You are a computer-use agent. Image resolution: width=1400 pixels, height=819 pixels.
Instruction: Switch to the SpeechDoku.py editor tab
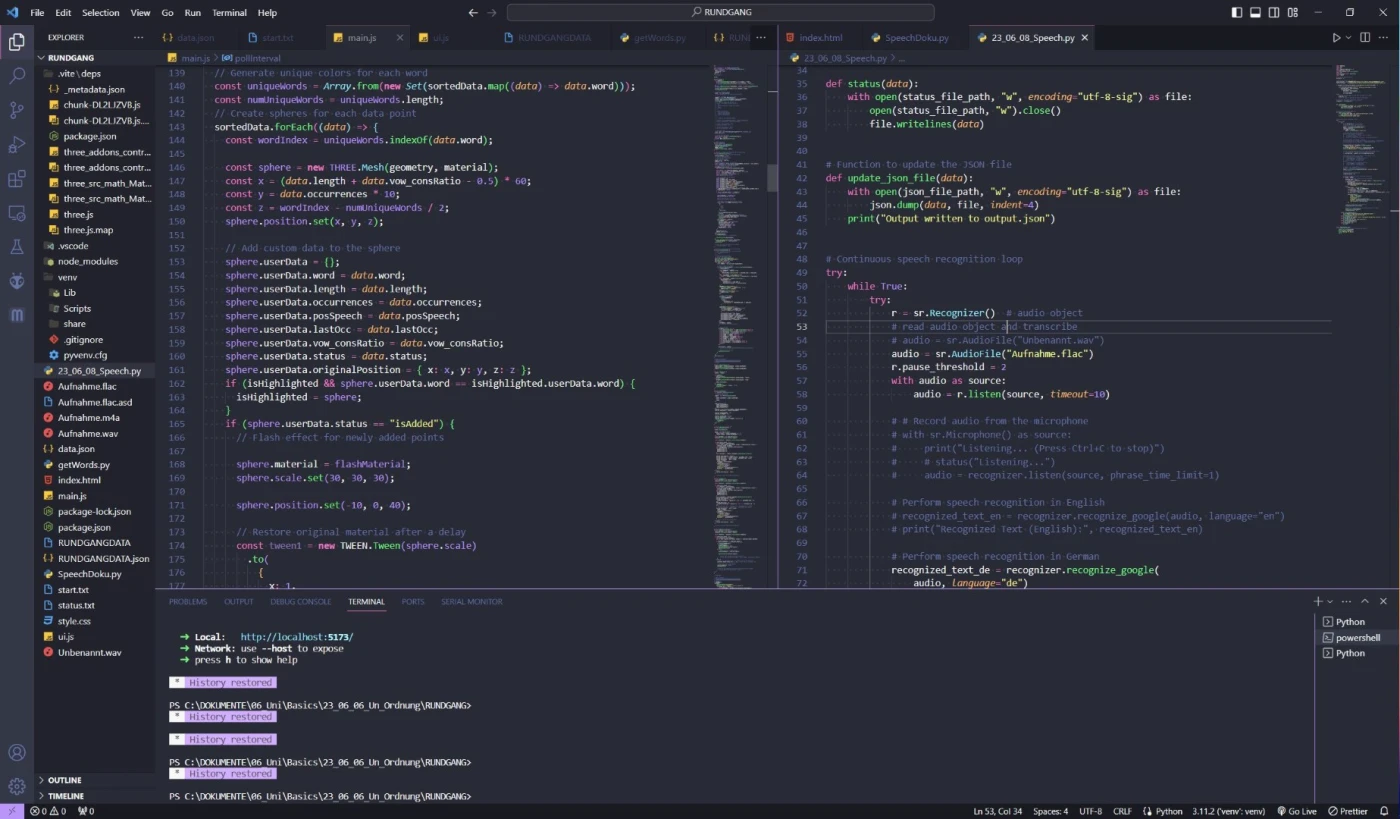click(x=916, y=38)
